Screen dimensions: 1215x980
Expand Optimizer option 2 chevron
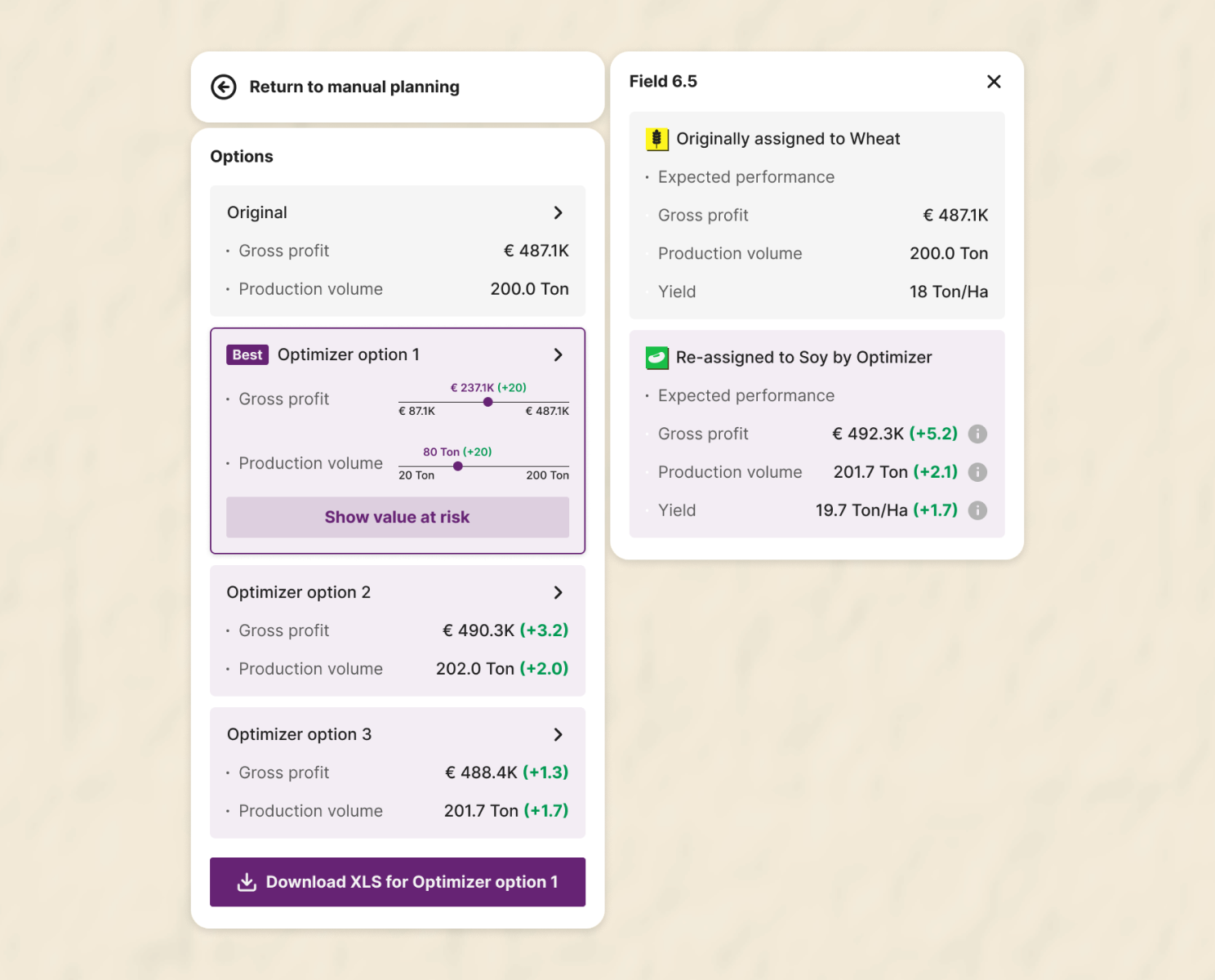pos(559,593)
